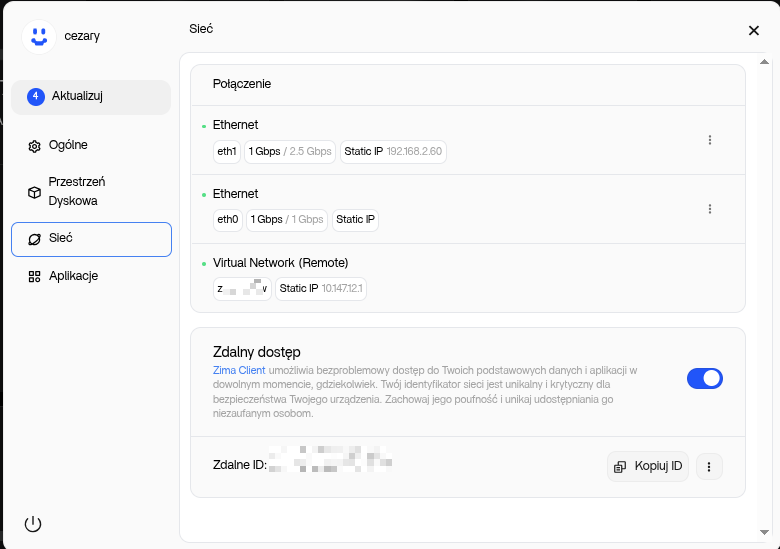Screen dimensions: 780x549
Task: Click the Ogólne gear icon
Action: point(34,146)
